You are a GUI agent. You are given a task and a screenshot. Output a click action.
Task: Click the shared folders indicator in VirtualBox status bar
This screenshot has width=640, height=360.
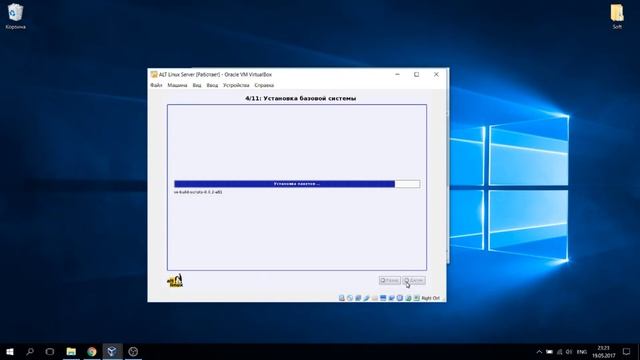374,298
